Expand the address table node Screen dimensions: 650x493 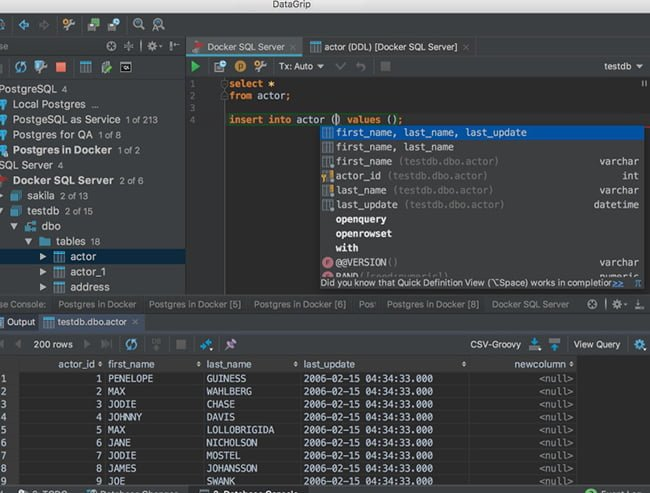[43, 287]
